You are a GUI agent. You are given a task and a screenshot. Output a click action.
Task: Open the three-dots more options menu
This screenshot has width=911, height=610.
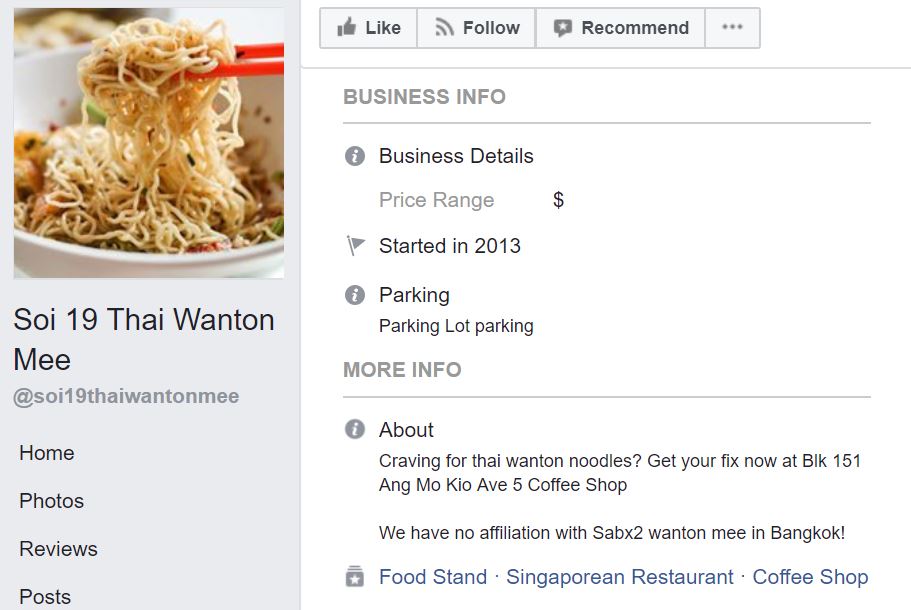click(732, 28)
